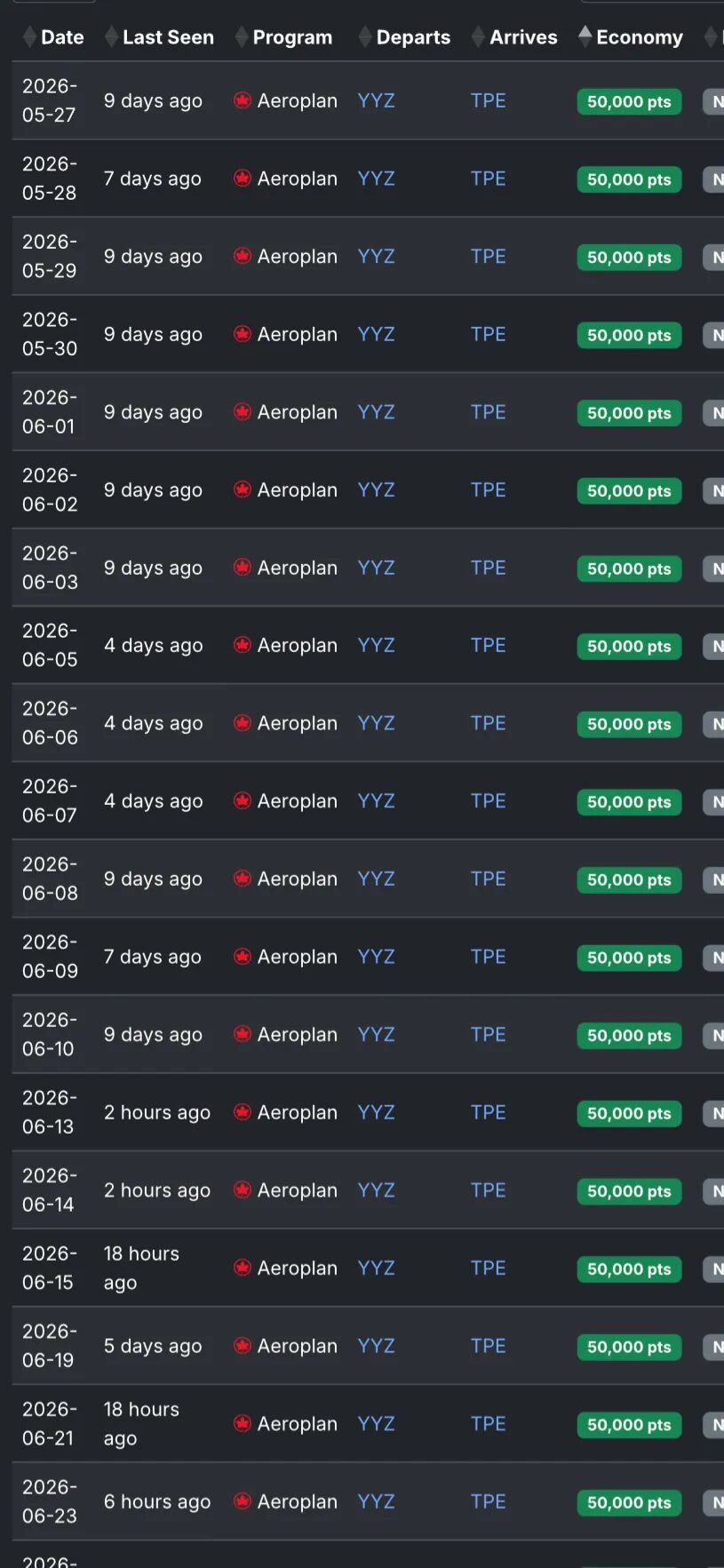This screenshot has height=1568, width=724.
Task: Click the sort arrows beside Date header
Action: (x=30, y=37)
